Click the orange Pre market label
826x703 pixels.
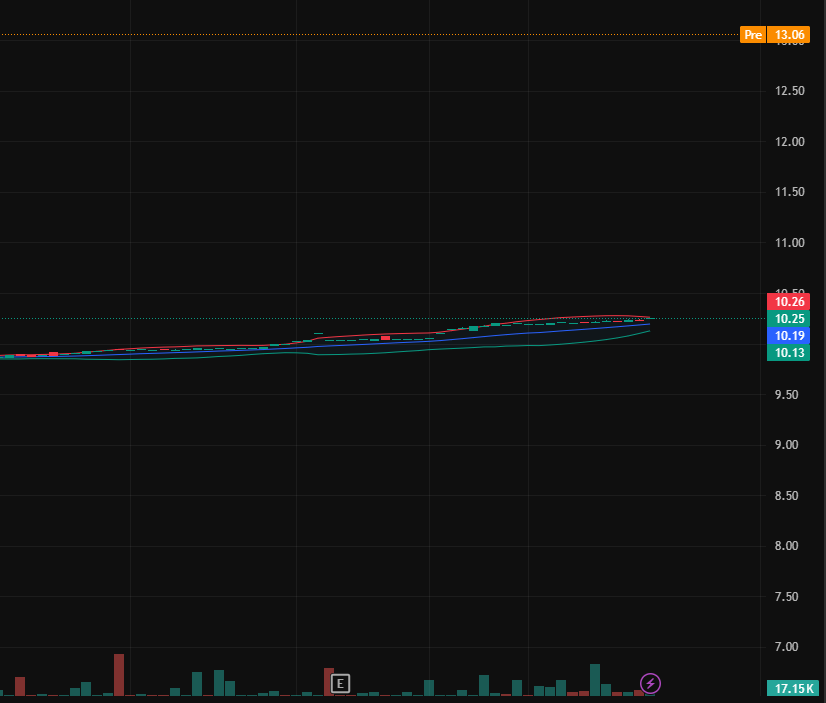point(752,34)
